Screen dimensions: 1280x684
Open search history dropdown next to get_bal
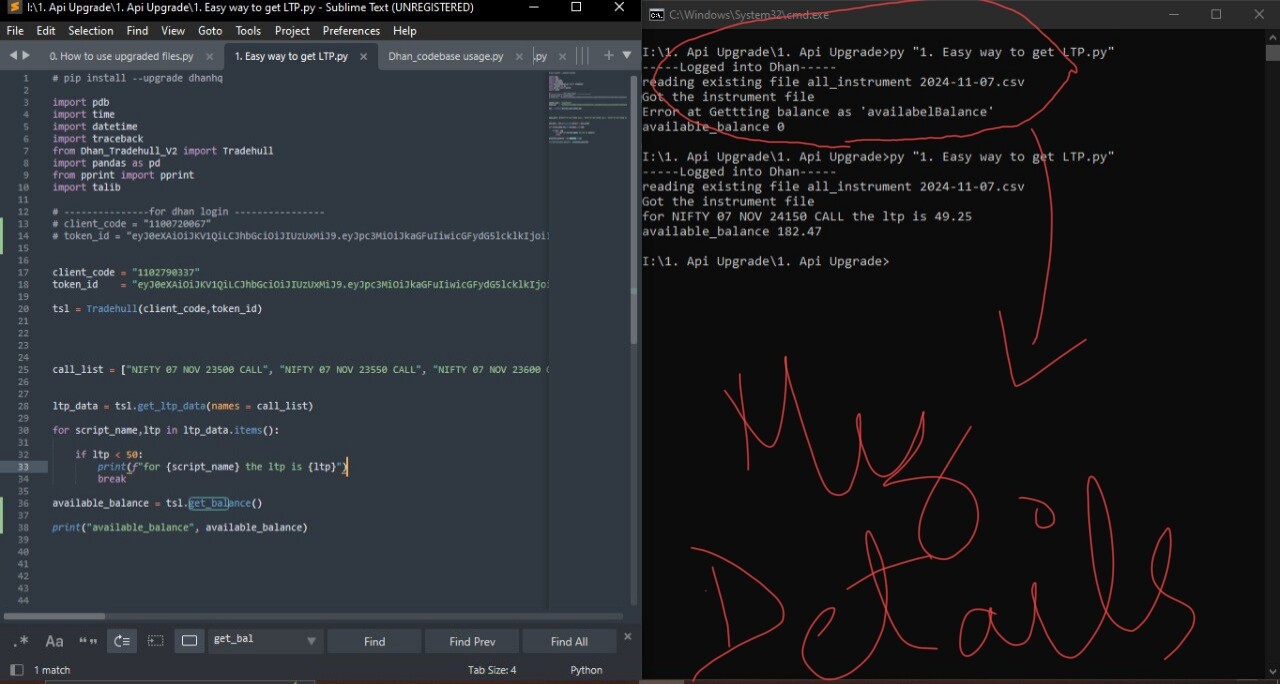[311, 640]
